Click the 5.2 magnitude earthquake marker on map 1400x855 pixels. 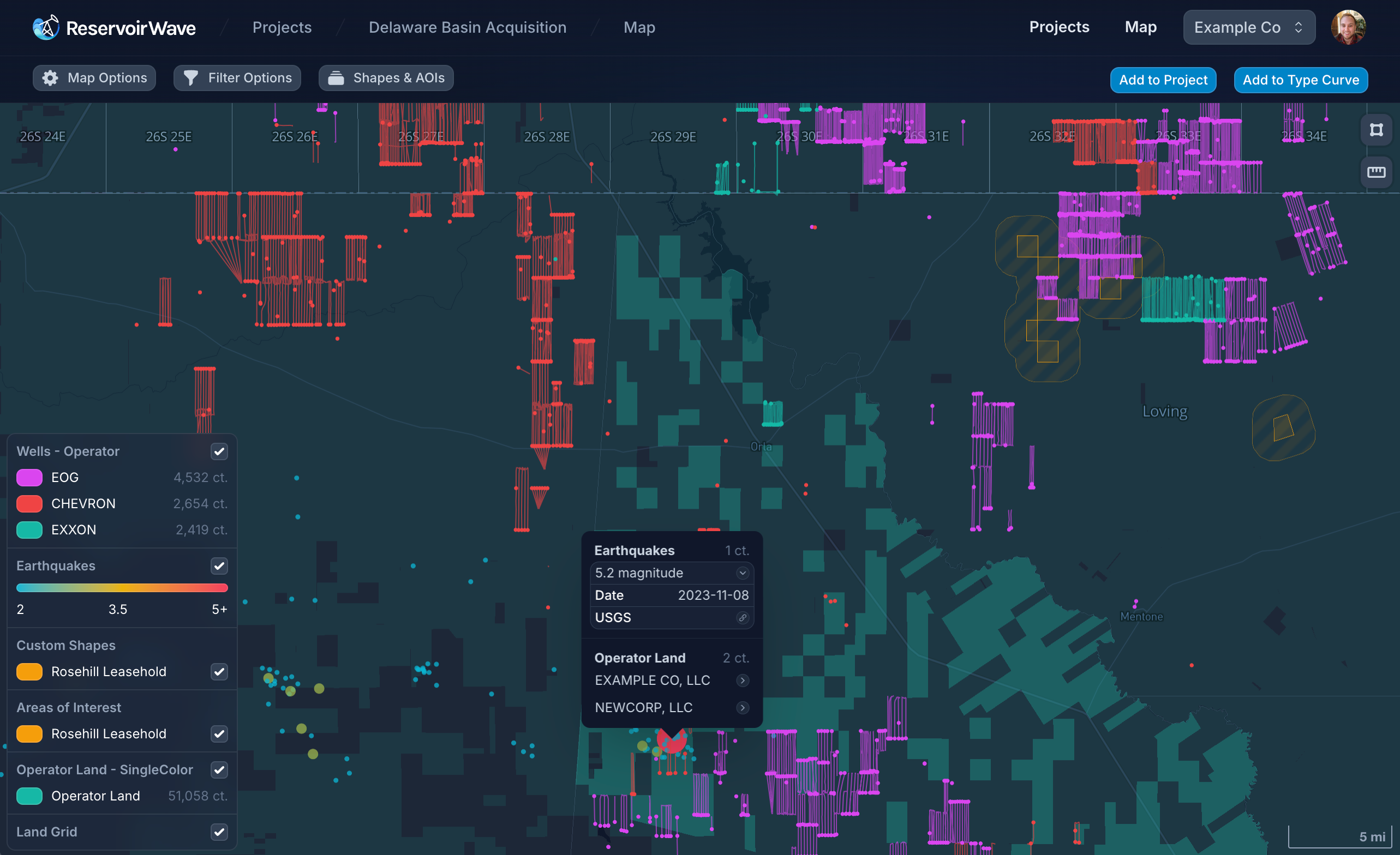671,740
